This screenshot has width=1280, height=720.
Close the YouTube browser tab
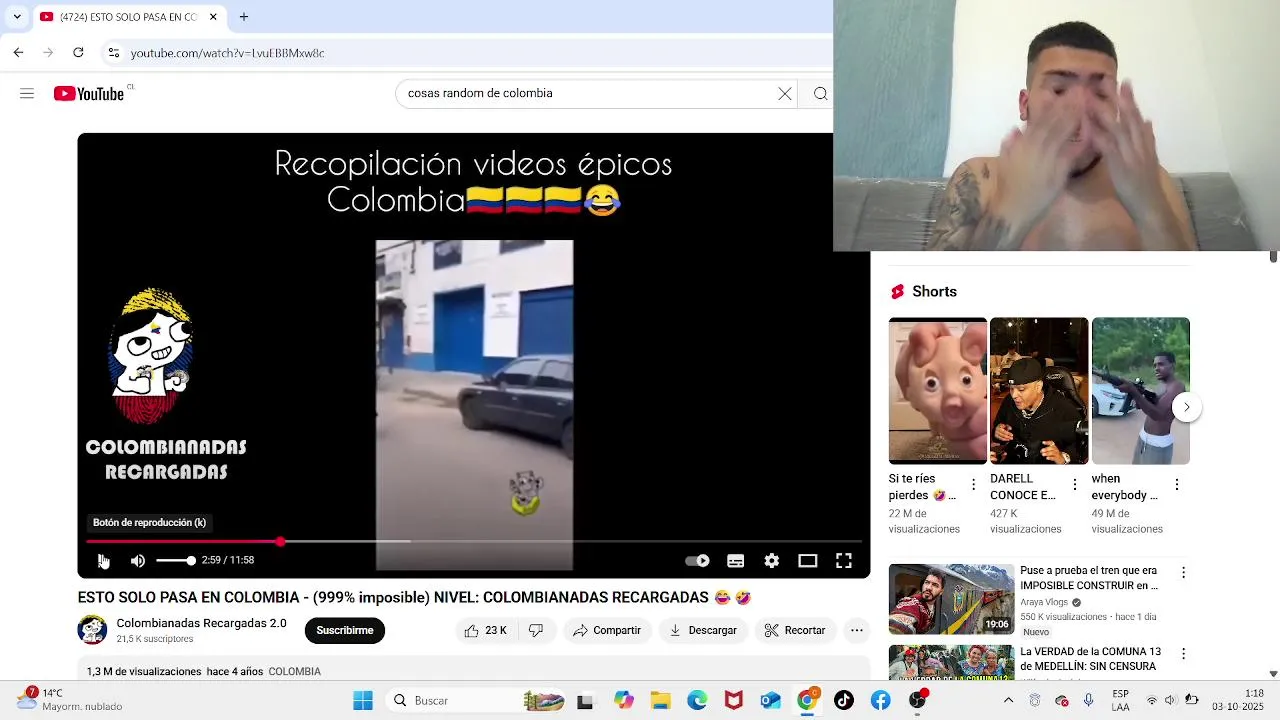pos(213,17)
